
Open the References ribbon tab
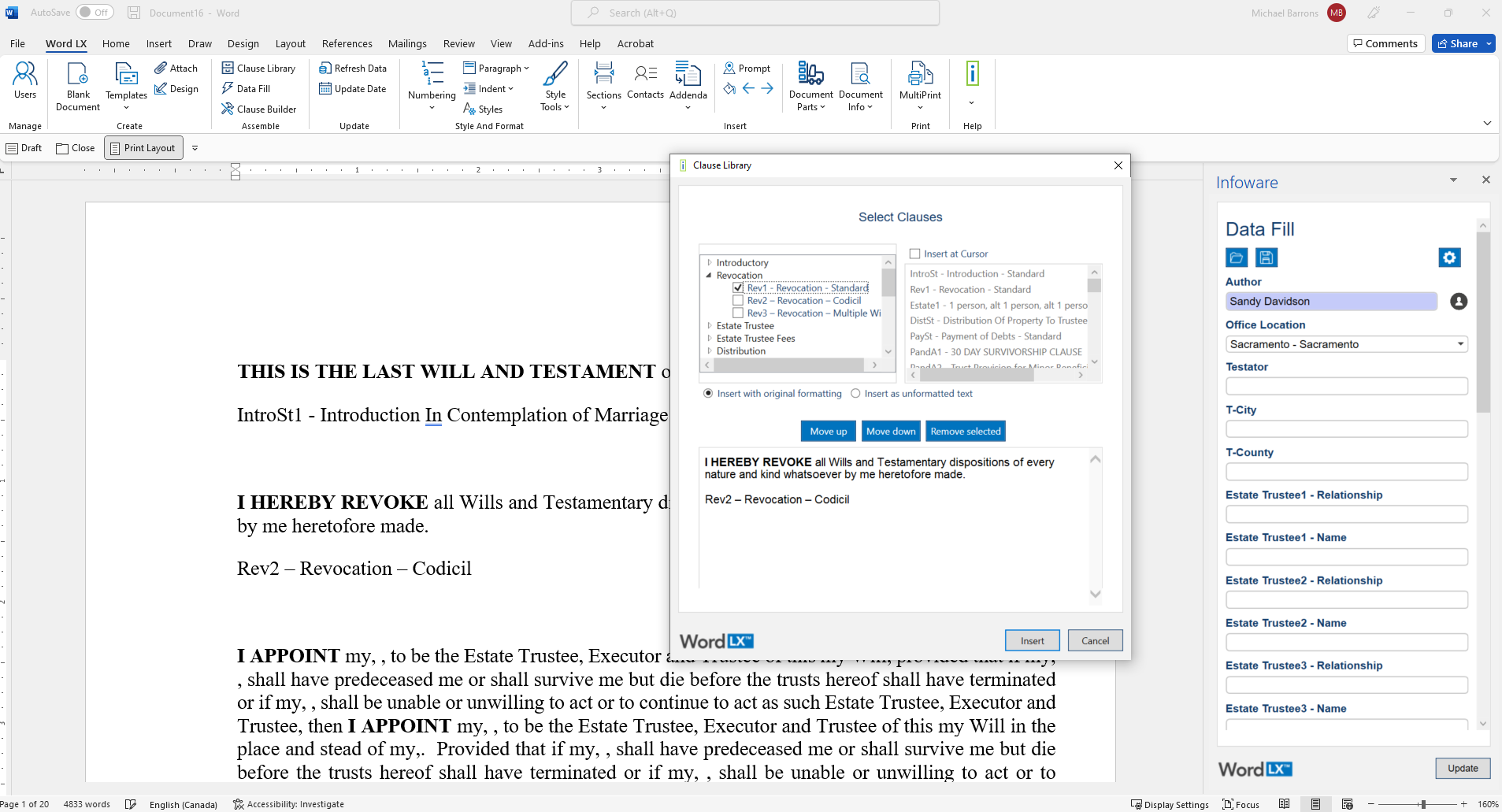[x=347, y=43]
